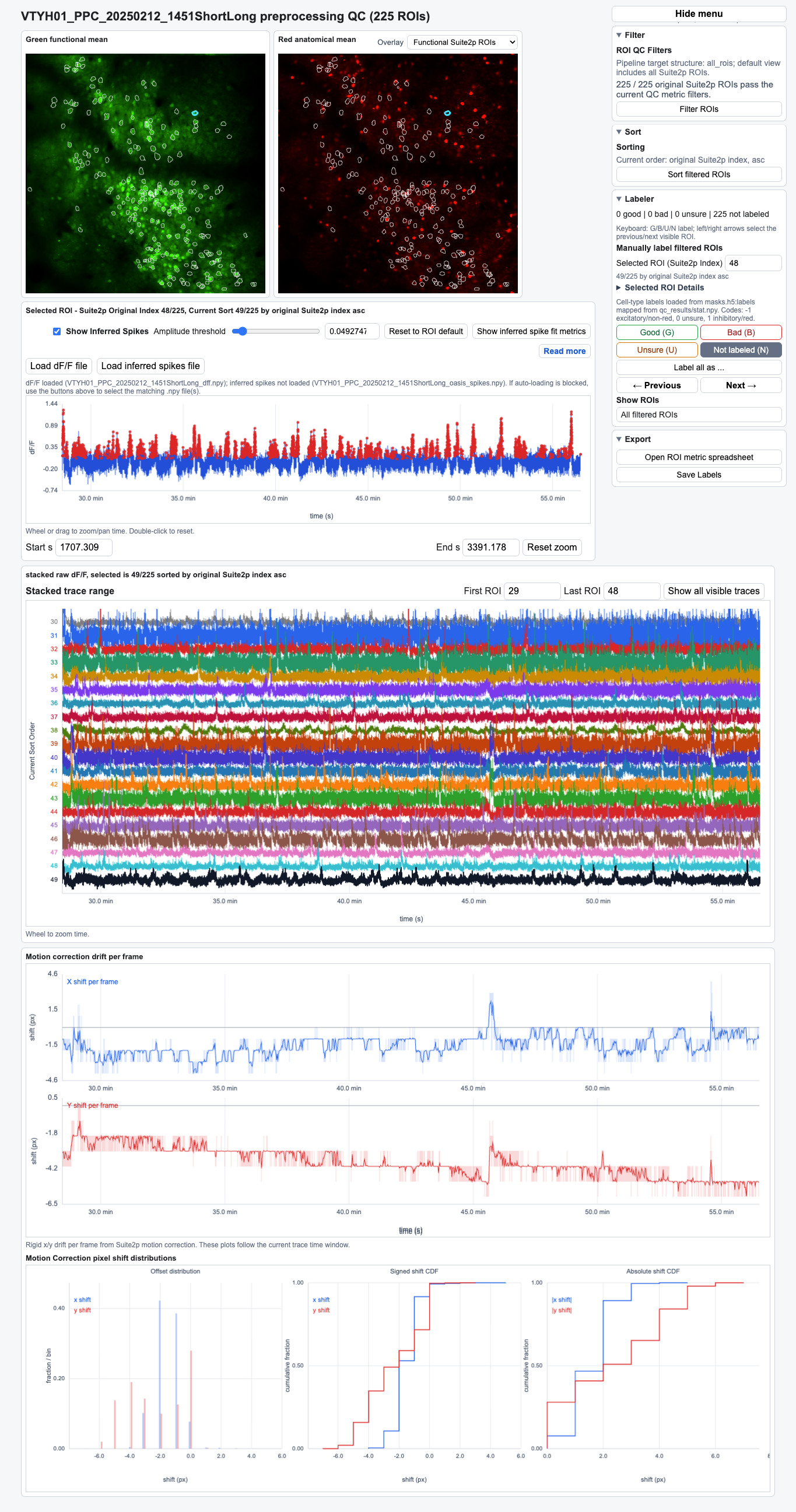Collapse the Labeler section

634,199
